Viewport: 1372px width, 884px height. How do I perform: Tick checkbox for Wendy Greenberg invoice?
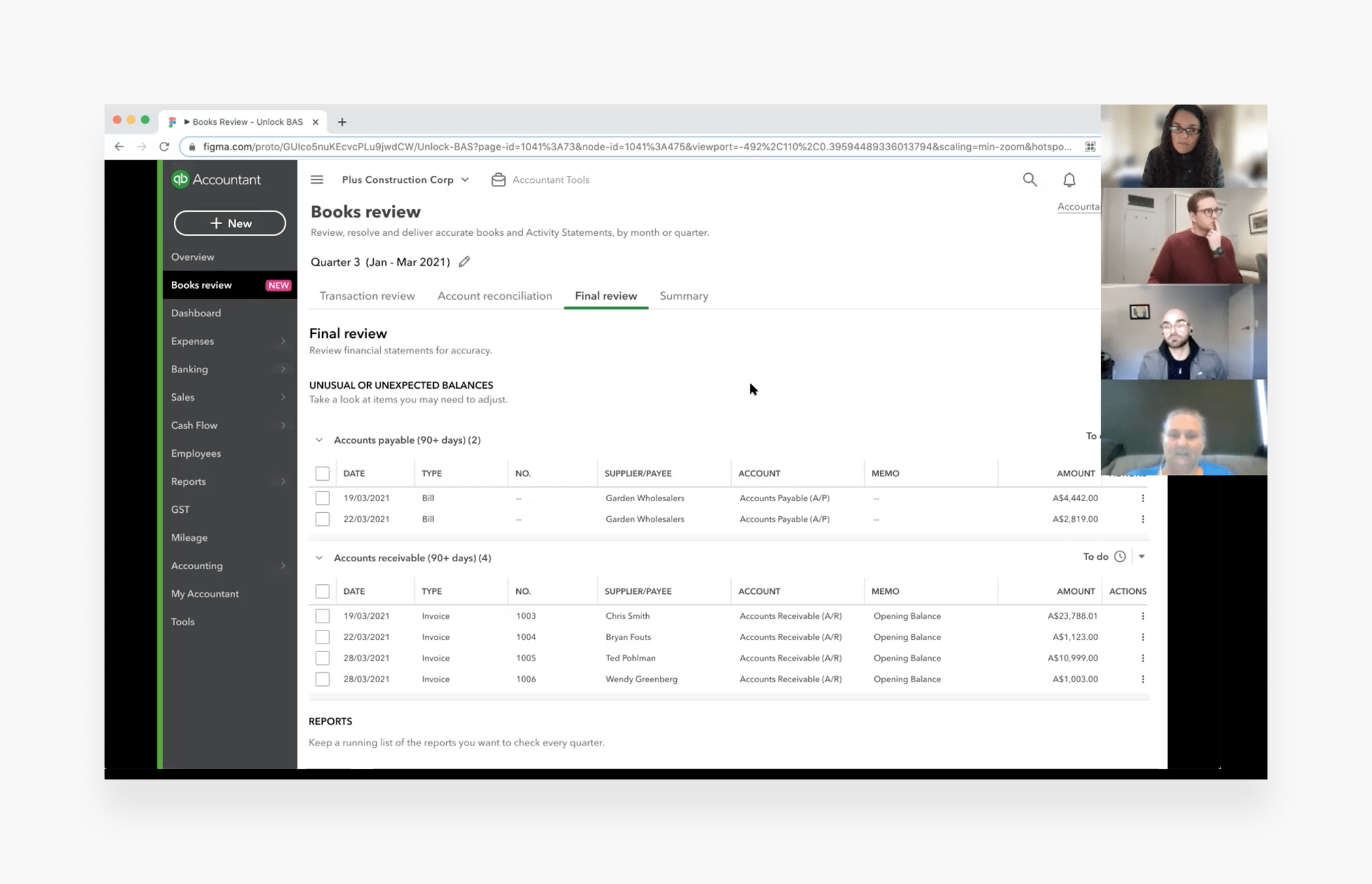(322, 679)
